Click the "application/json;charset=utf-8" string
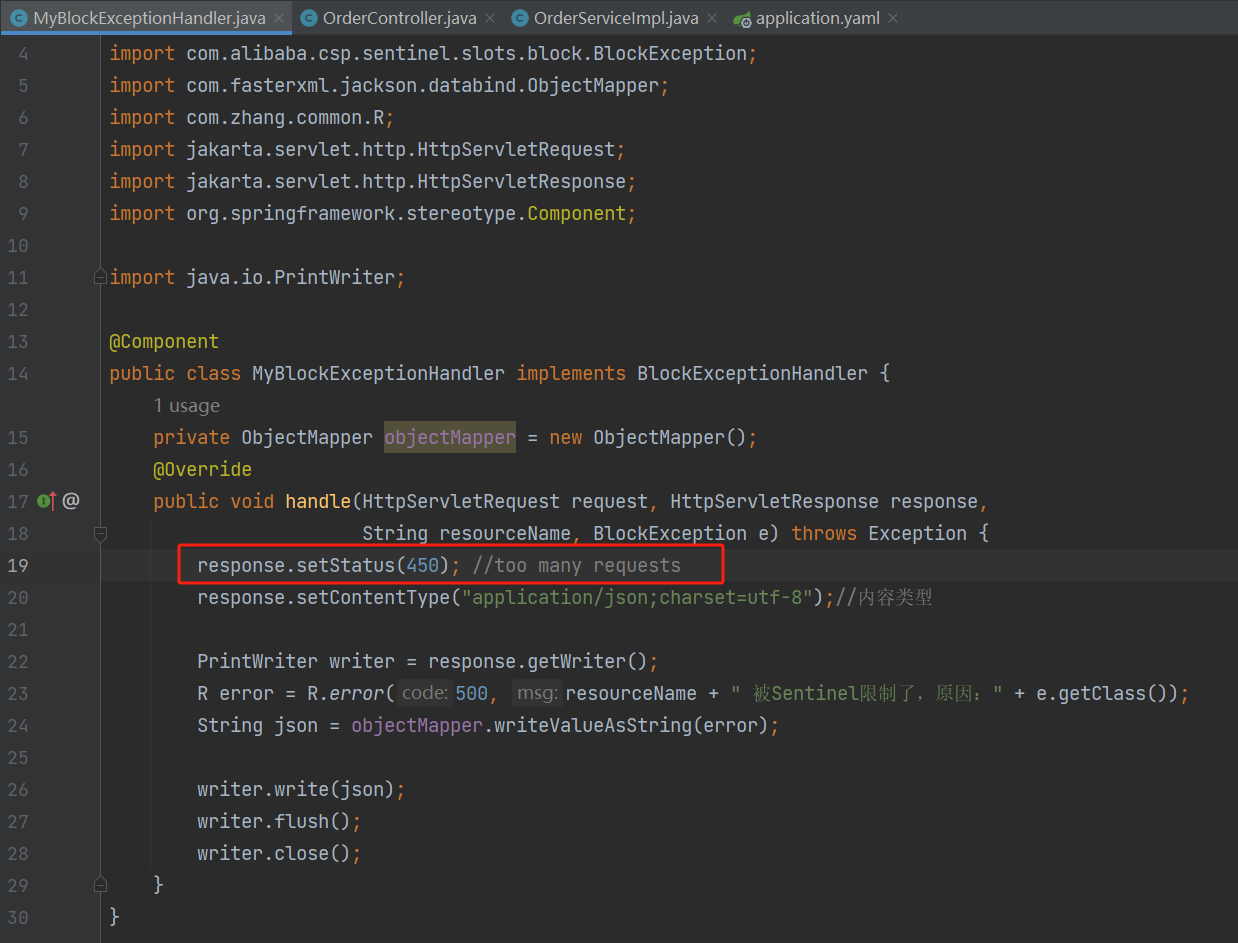 (638, 597)
